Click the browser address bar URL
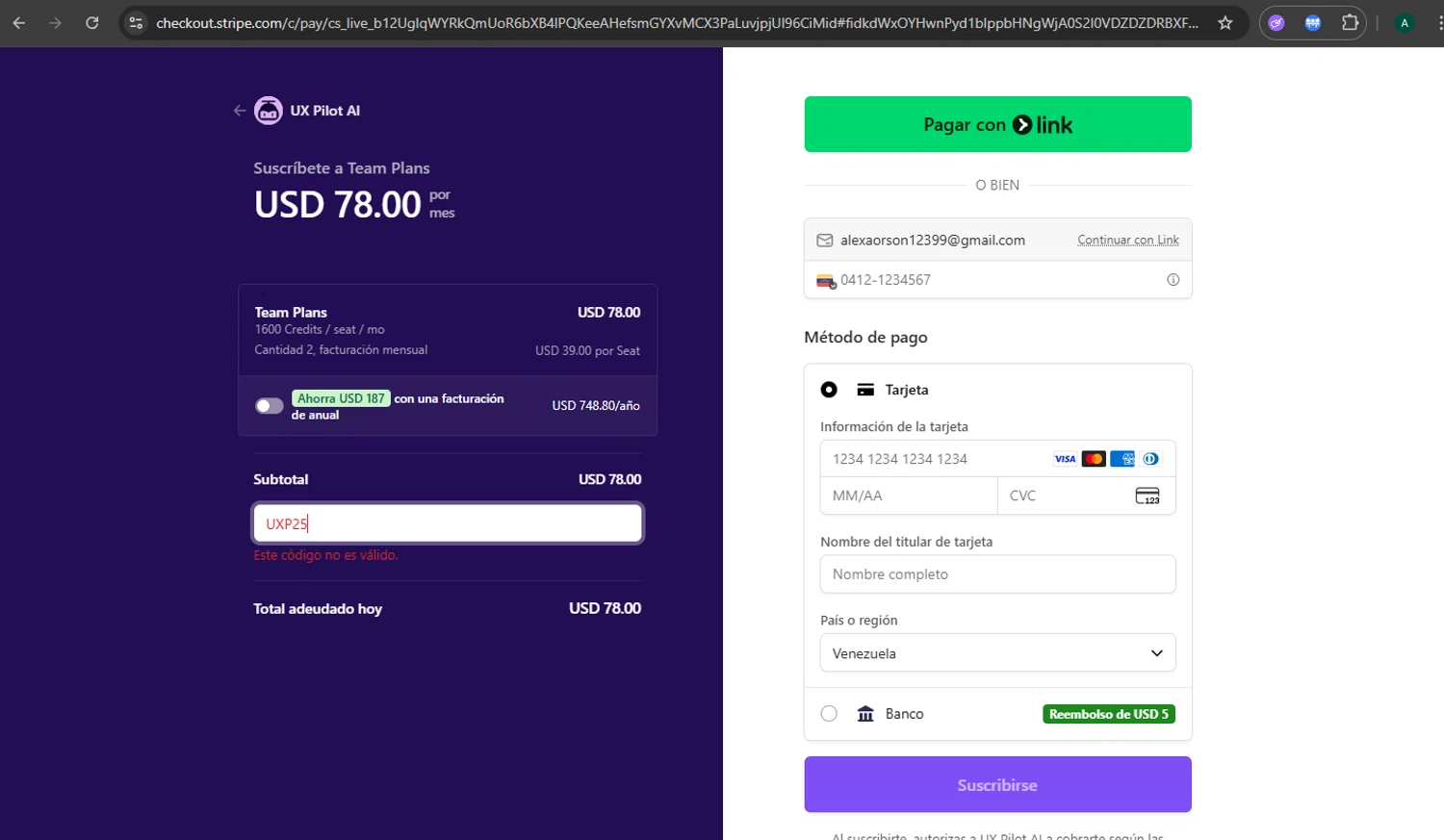 (x=677, y=22)
